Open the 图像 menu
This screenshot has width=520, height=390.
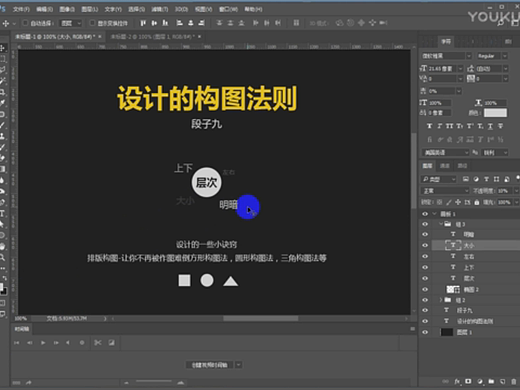pos(67,9)
